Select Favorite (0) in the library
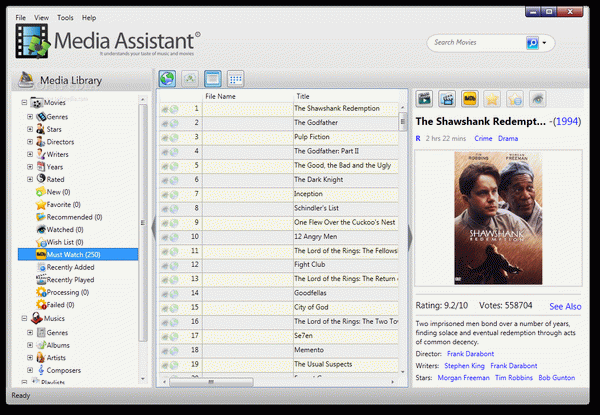 point(58,205)
